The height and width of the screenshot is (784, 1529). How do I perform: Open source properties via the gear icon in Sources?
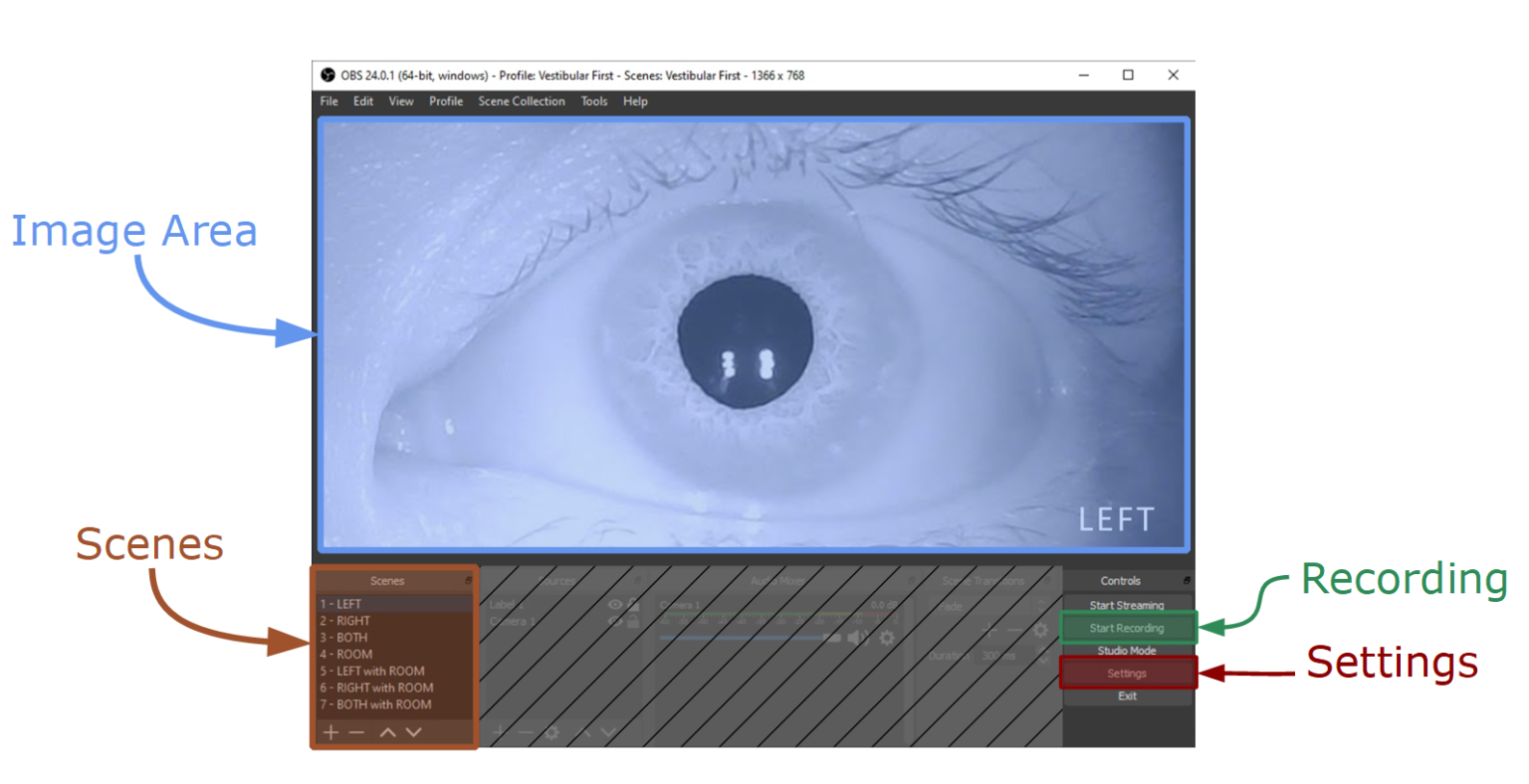pos(551,733)
